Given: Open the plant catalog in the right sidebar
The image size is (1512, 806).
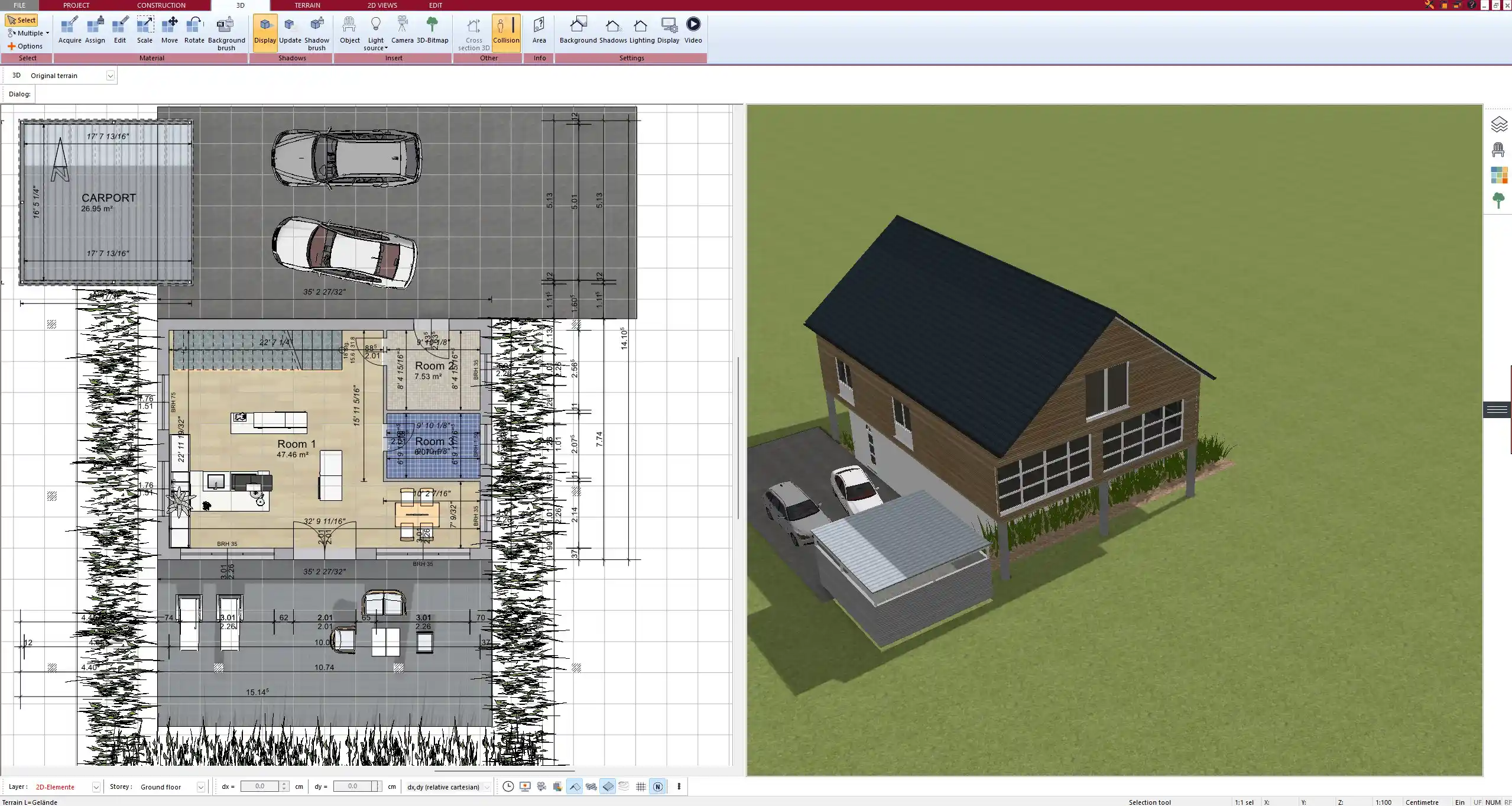Looking at the screenshot, I should (1499, 200).
